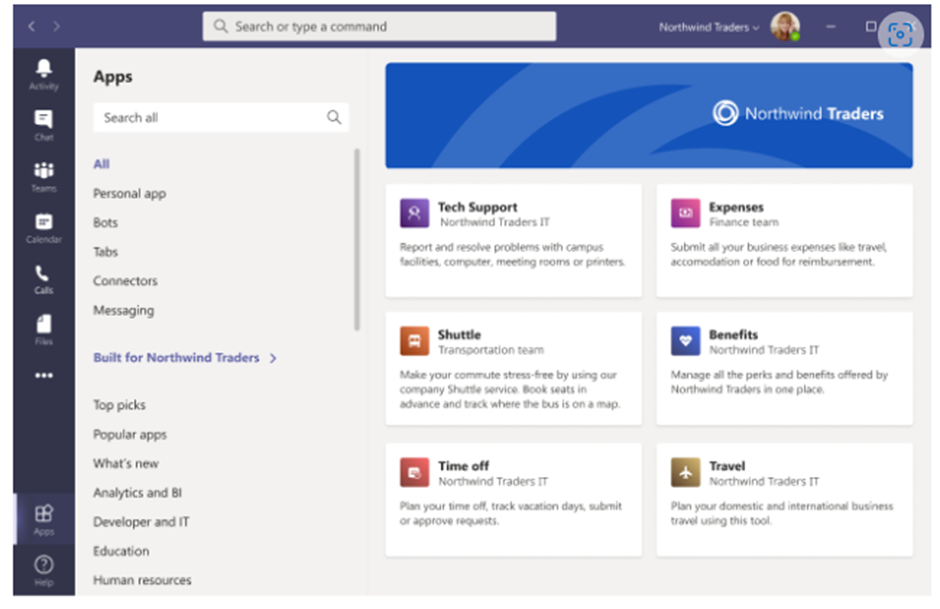This screenshot has height=609, width=940.
Task: Open the Top picks category
Action: tap(119, 405)
